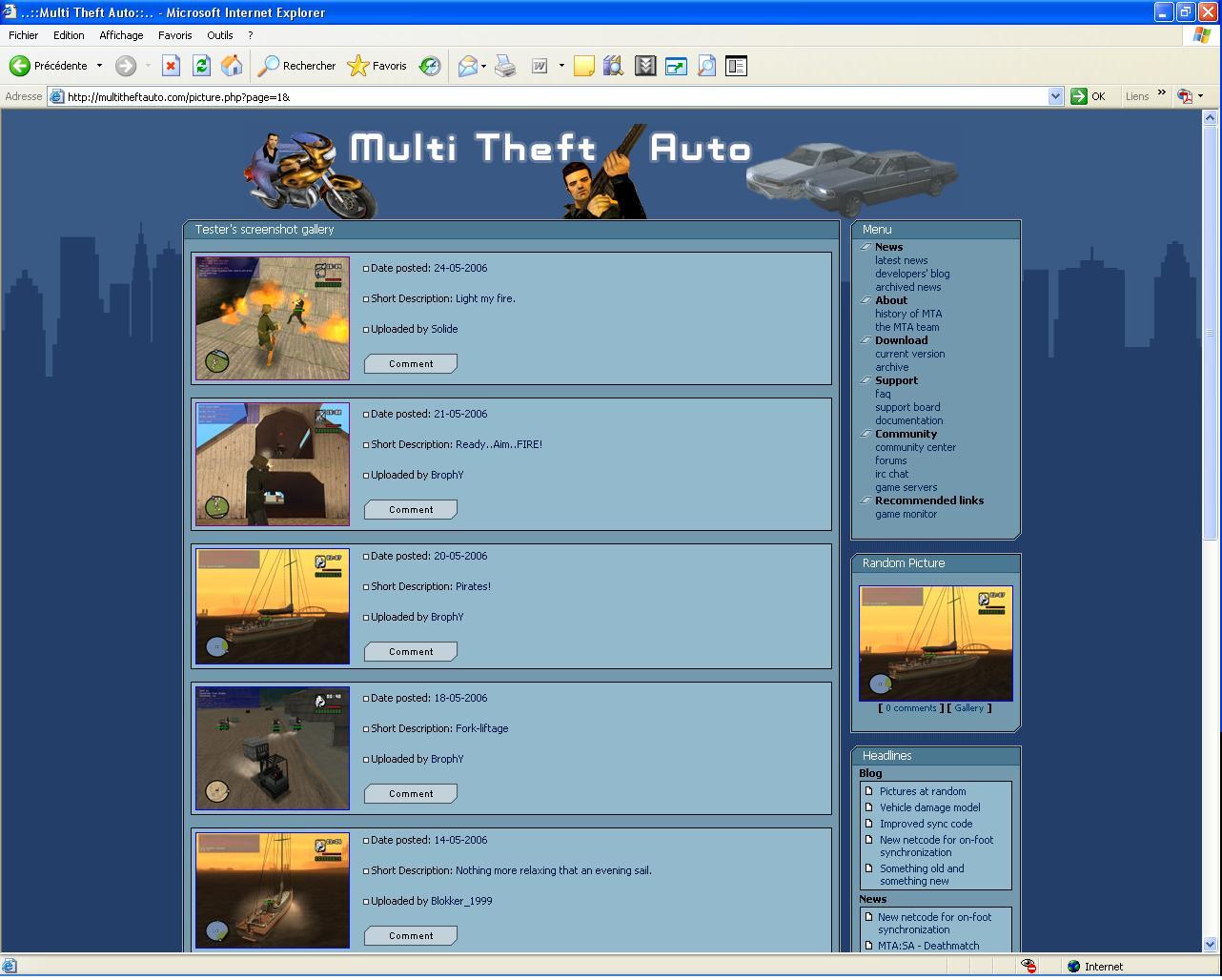Image resolution: width=1222 pixels, height=980 pixels.
Task: Go to latest news menu link
Action: [x=901, y=260]
